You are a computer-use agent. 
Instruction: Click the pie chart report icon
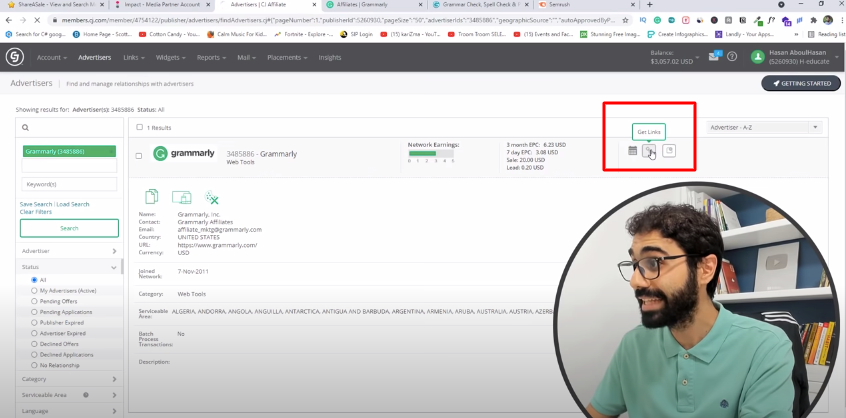pos(669,151)
